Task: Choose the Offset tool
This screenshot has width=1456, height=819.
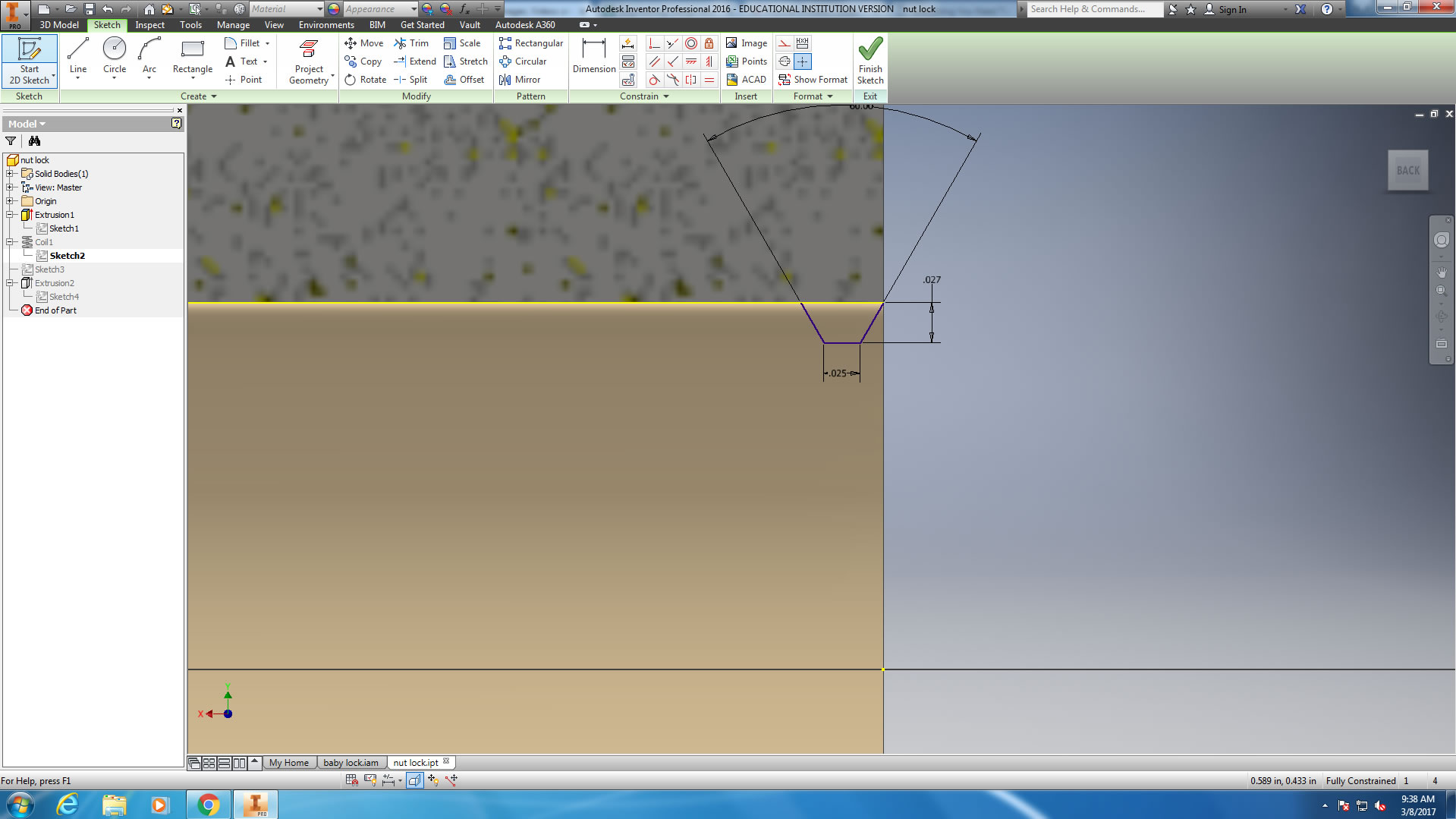Action: 464,80
